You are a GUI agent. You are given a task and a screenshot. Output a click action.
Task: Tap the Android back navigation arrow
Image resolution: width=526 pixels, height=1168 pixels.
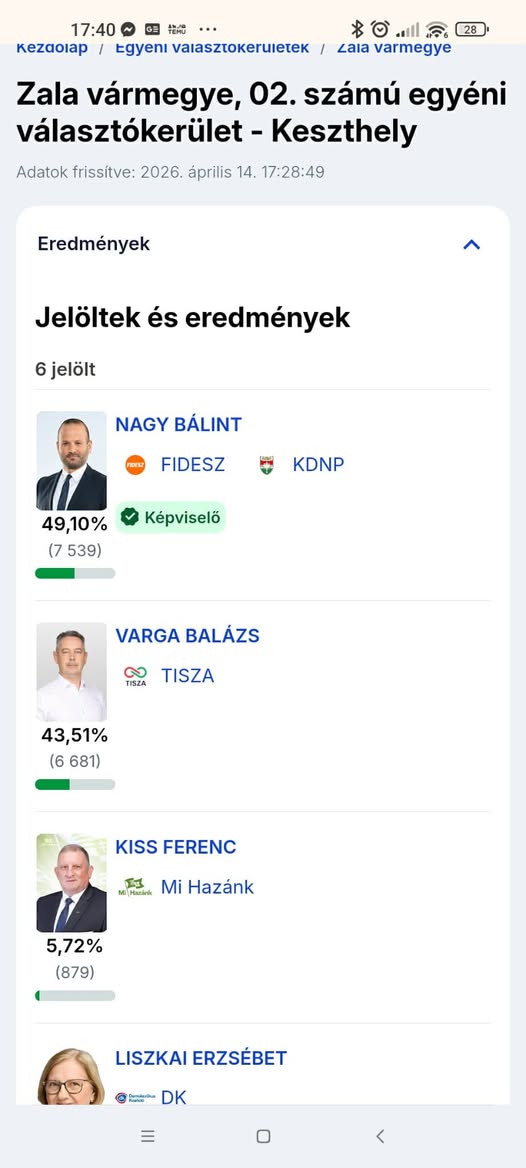380,1136
